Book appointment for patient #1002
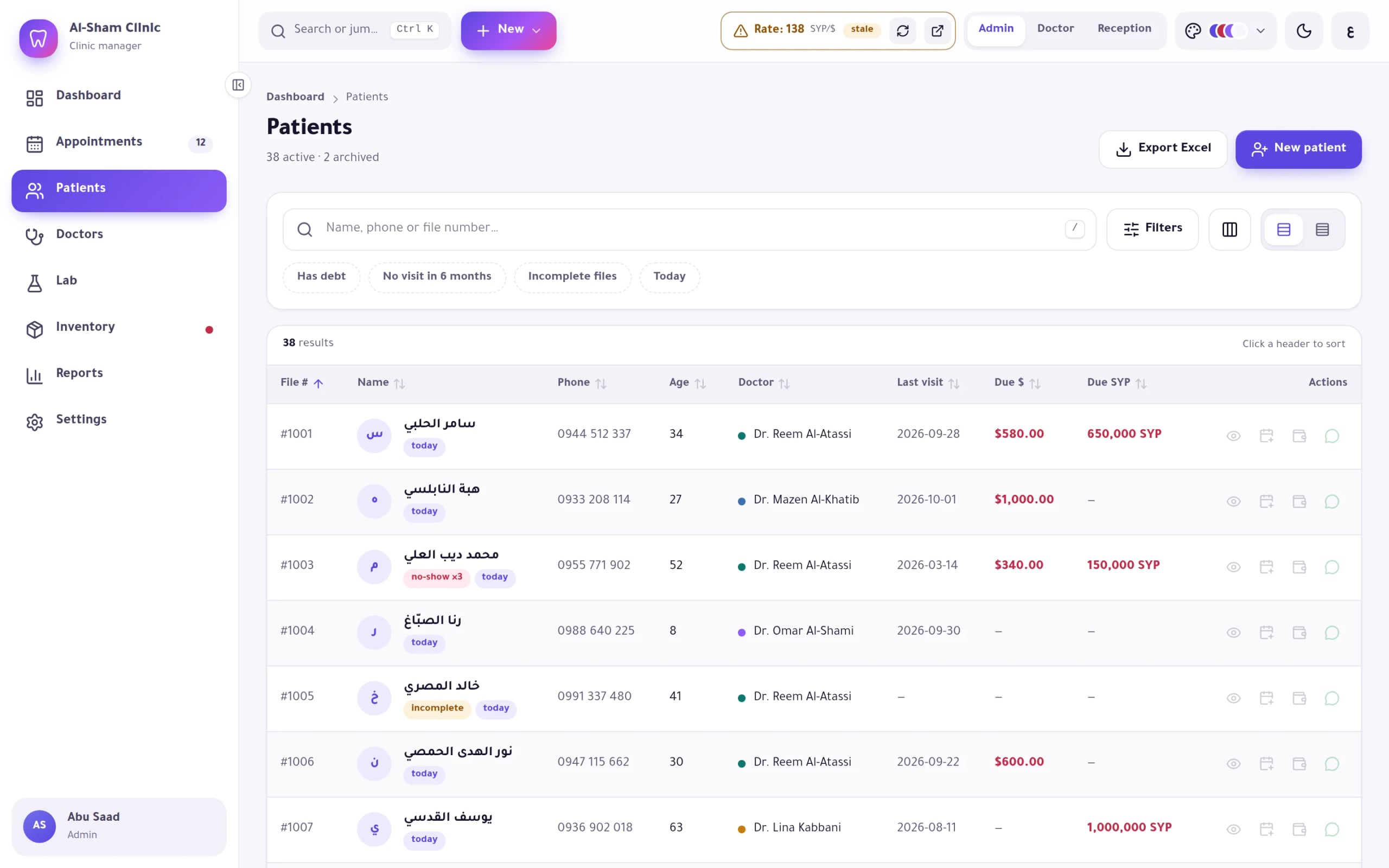The width and height of the screenshot is (1389, 868). pos(1267,501)
